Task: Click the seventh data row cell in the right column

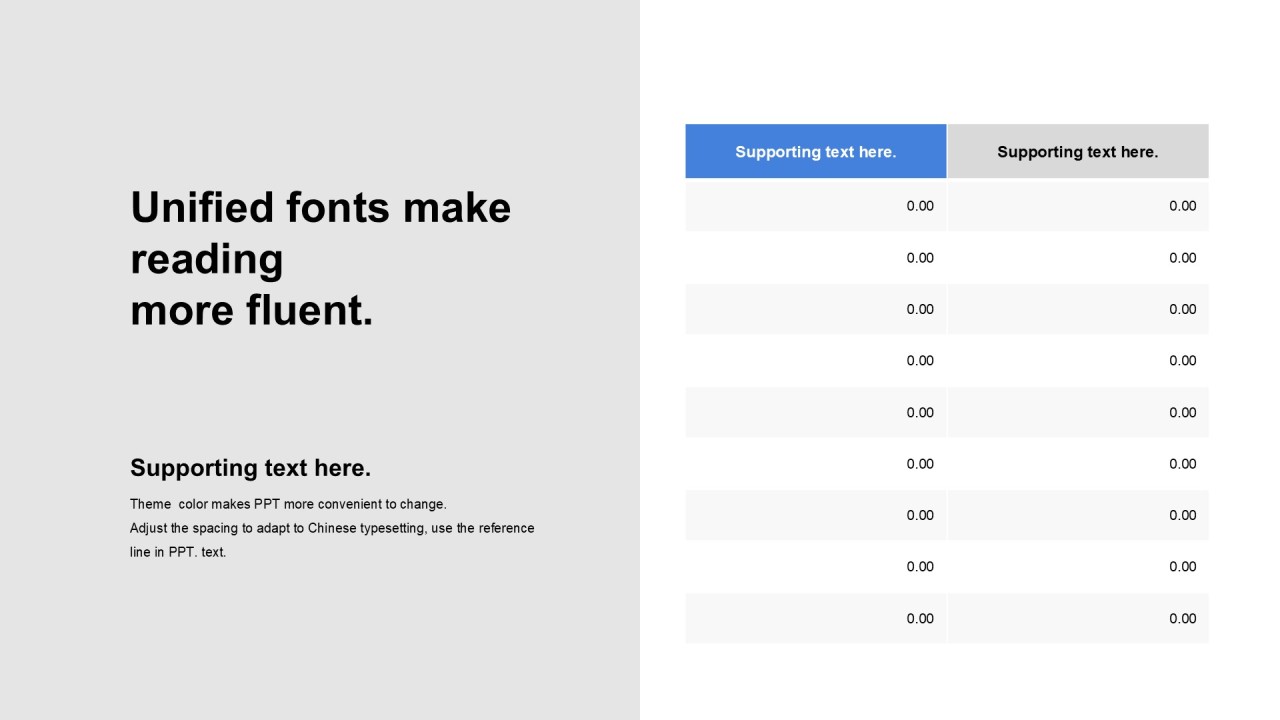Action: pos(1078,515)
